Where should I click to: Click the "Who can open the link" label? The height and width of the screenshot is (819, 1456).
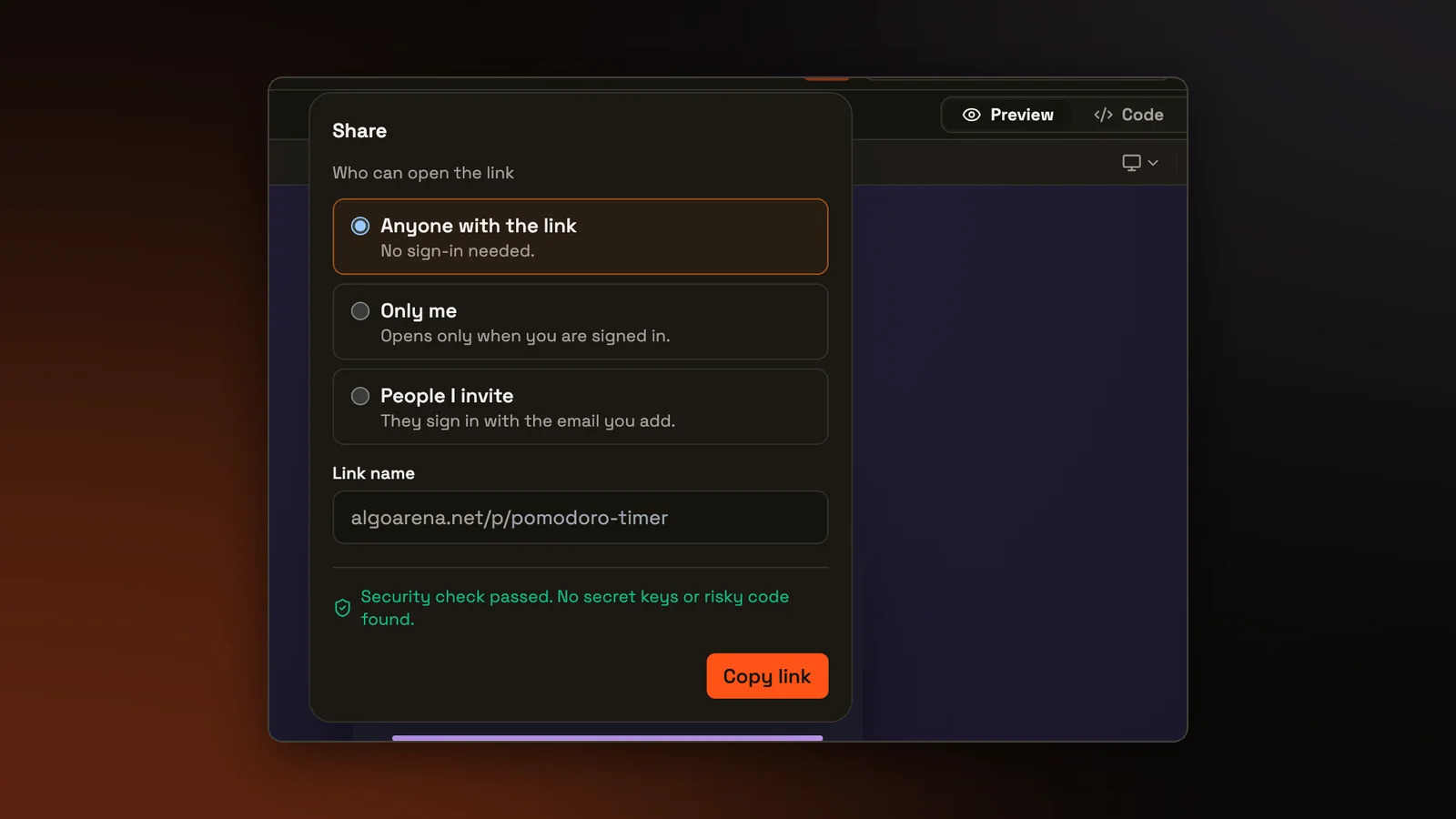pyautogui.click(x=423, y=173)
